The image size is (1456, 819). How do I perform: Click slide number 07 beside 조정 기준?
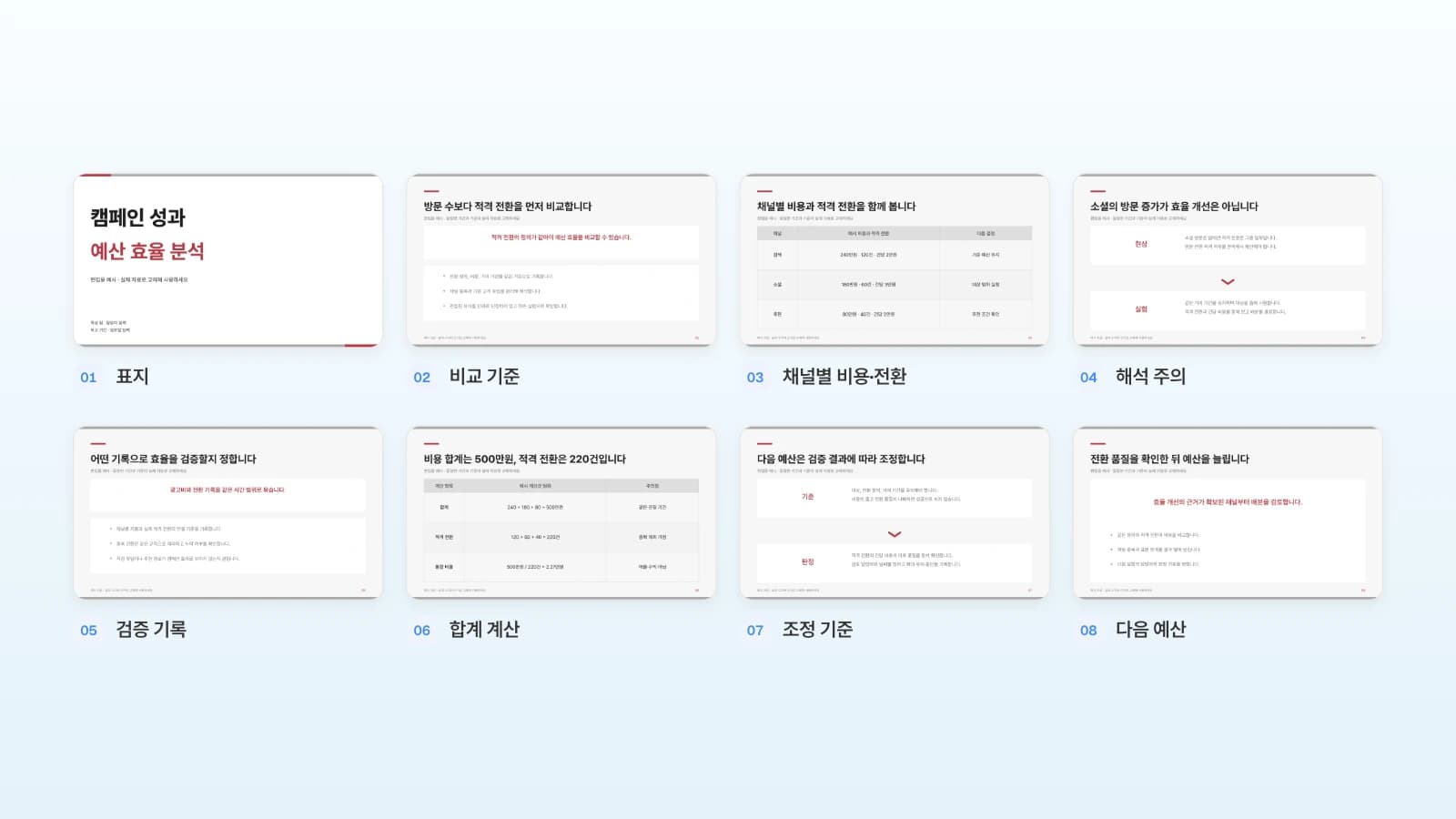755,631
